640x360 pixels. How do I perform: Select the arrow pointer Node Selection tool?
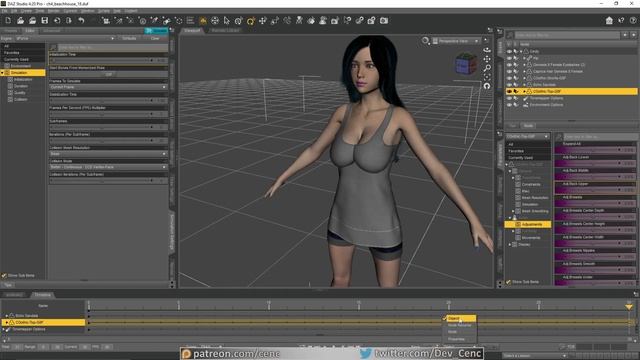click(x=227, y=20)
